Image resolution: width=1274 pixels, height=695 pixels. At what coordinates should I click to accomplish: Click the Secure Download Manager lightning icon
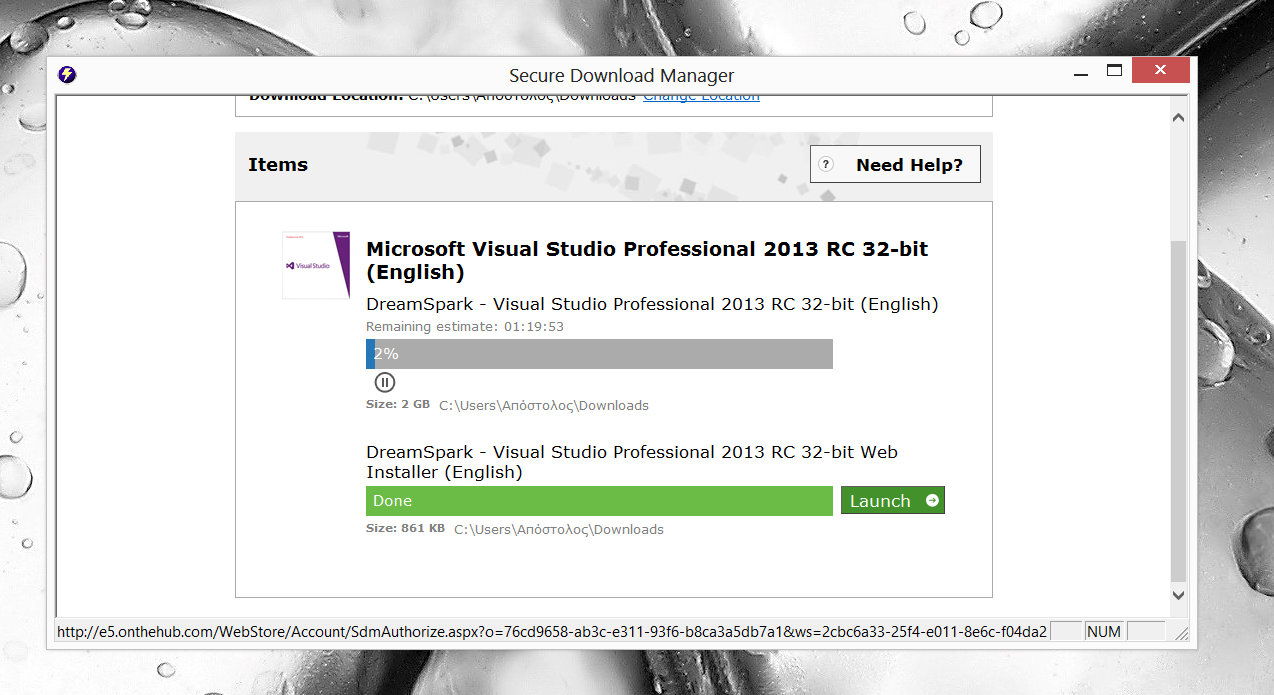click(67, 75)
